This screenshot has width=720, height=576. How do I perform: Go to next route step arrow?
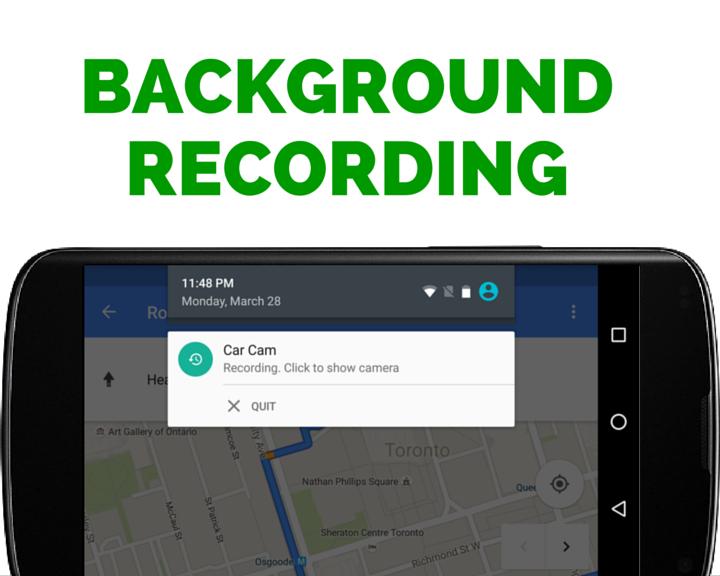(566, 546)
